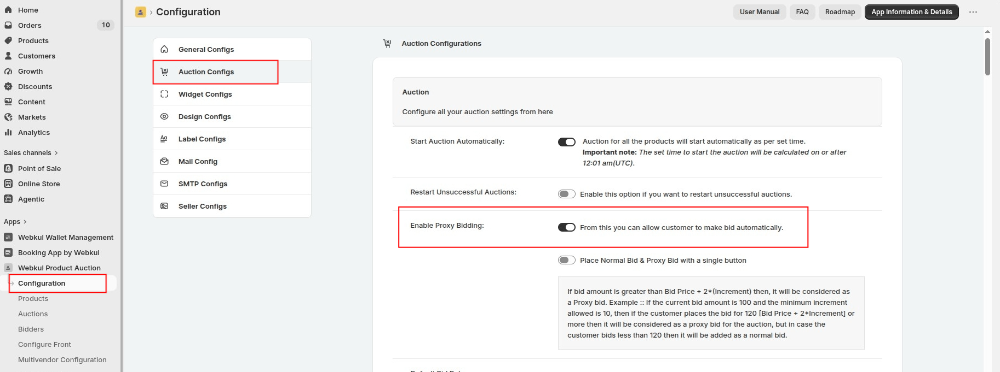This screenshot has width=1000, height=372.
Task: Open the Roadmap button
Action: coord(840,12)
